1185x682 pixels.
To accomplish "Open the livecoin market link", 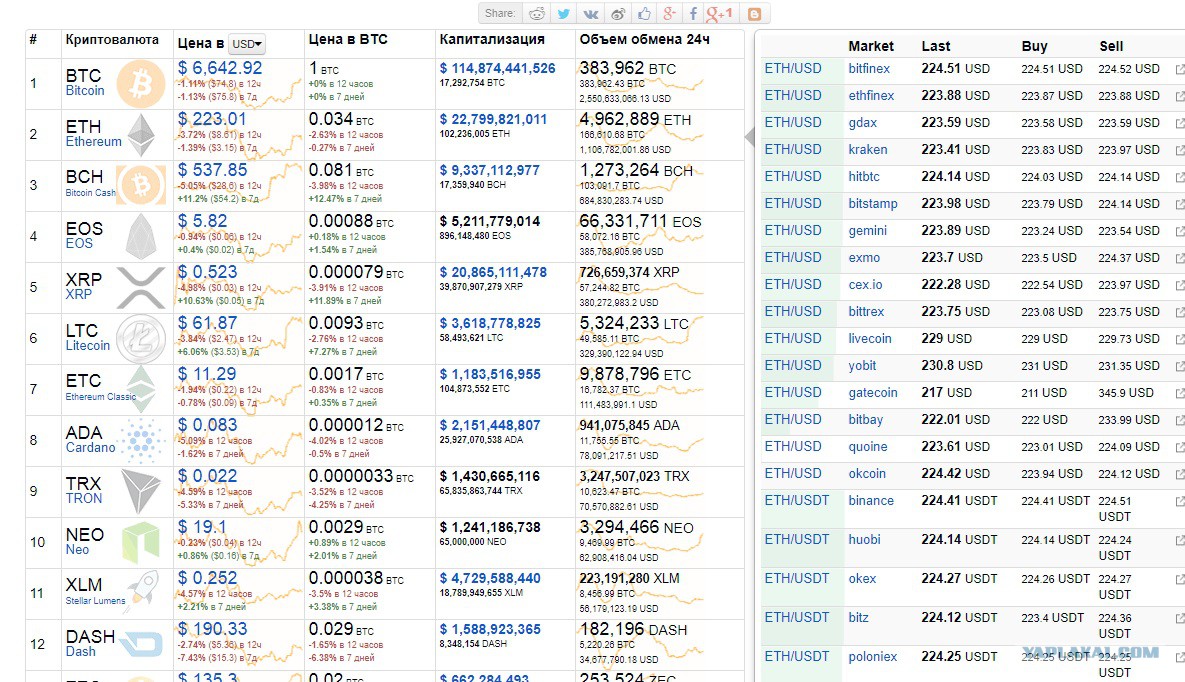I will coord(870,339).
